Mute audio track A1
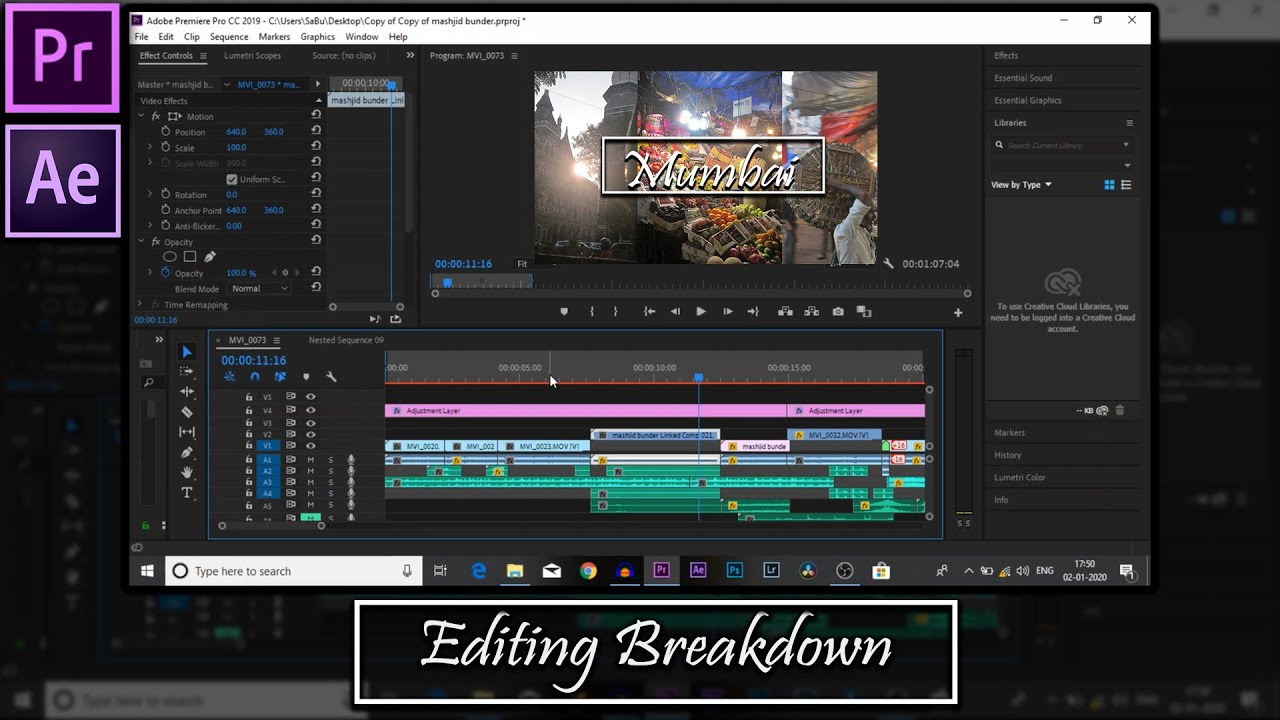The height and width of the screenshot is (720, 1280). coord(310,460)
